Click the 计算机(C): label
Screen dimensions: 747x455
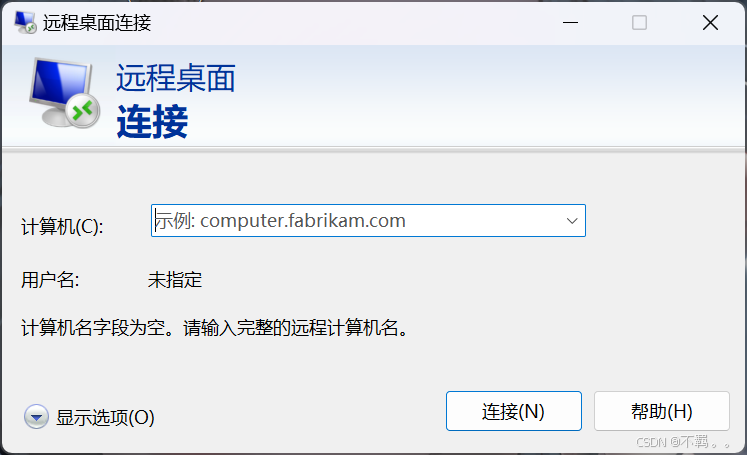[x=62, y=226]
